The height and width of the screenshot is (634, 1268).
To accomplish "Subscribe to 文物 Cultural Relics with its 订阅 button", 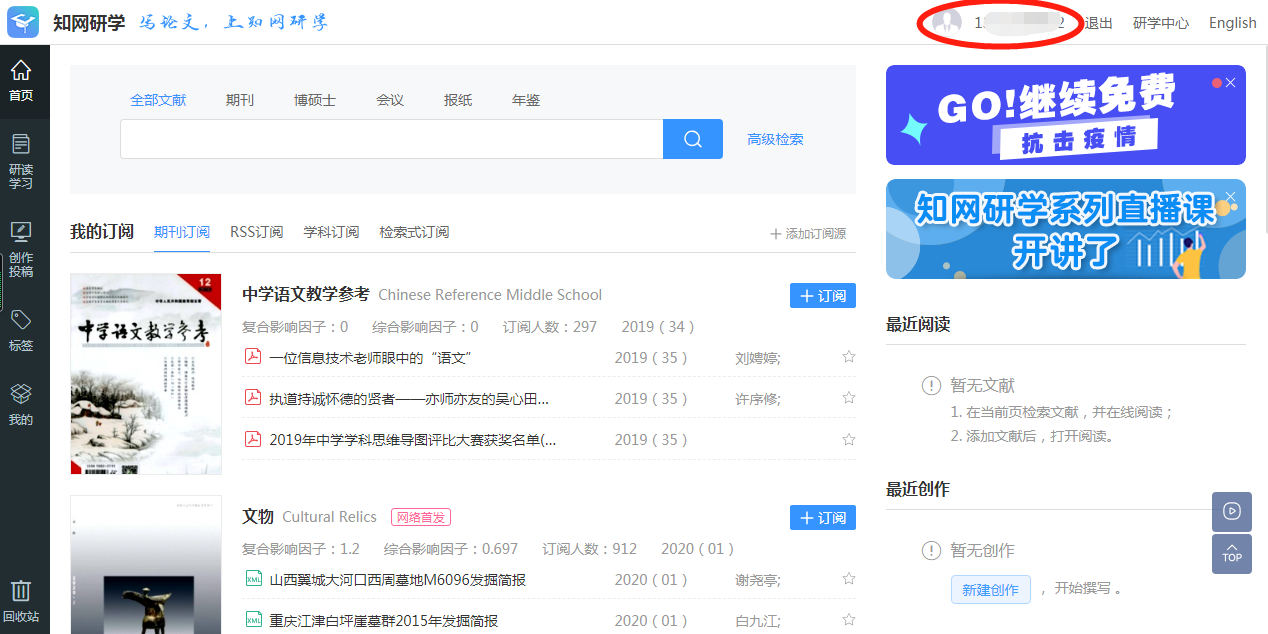I will click(823, 518).
